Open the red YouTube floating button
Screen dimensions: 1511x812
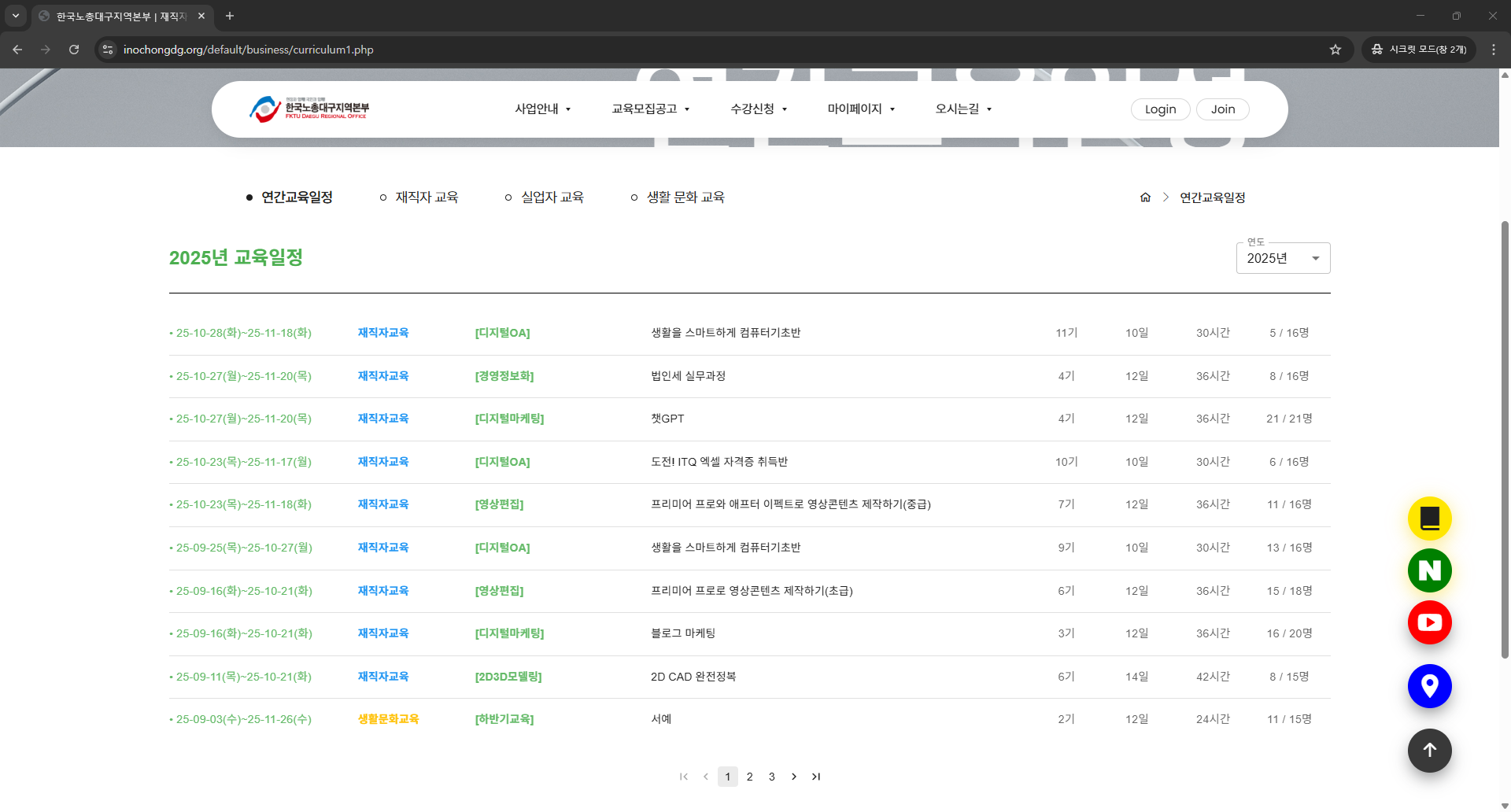pos(1429,622)
